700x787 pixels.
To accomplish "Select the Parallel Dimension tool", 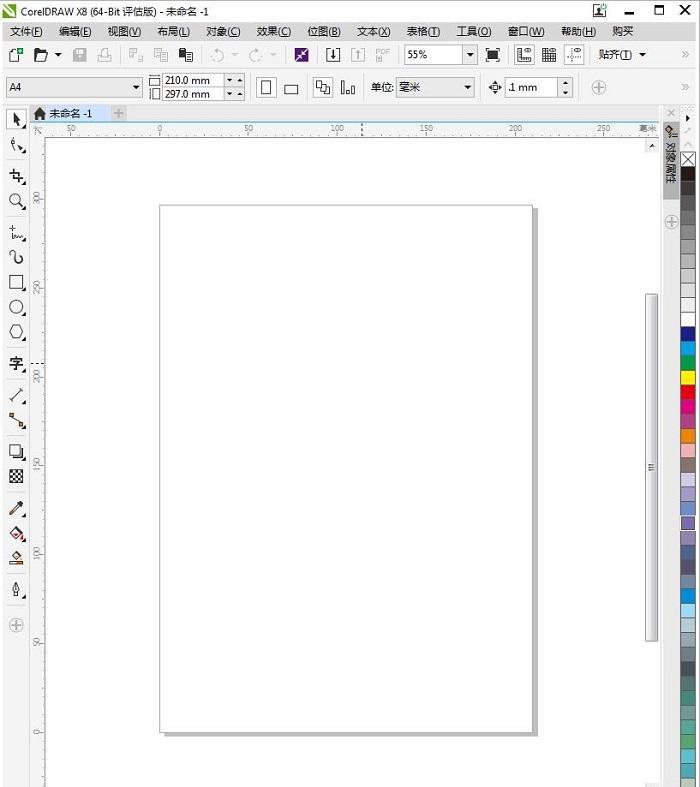I will coord(17,396).
